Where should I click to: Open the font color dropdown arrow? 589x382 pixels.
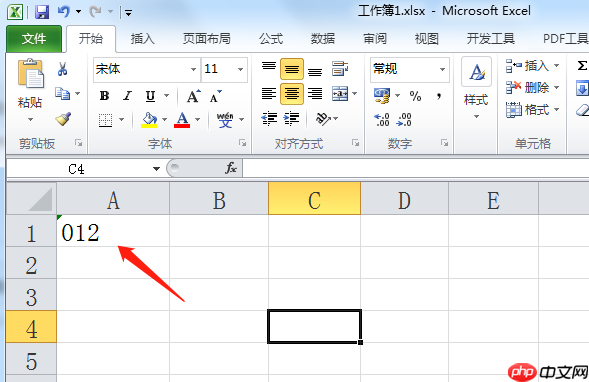[198, 120]
